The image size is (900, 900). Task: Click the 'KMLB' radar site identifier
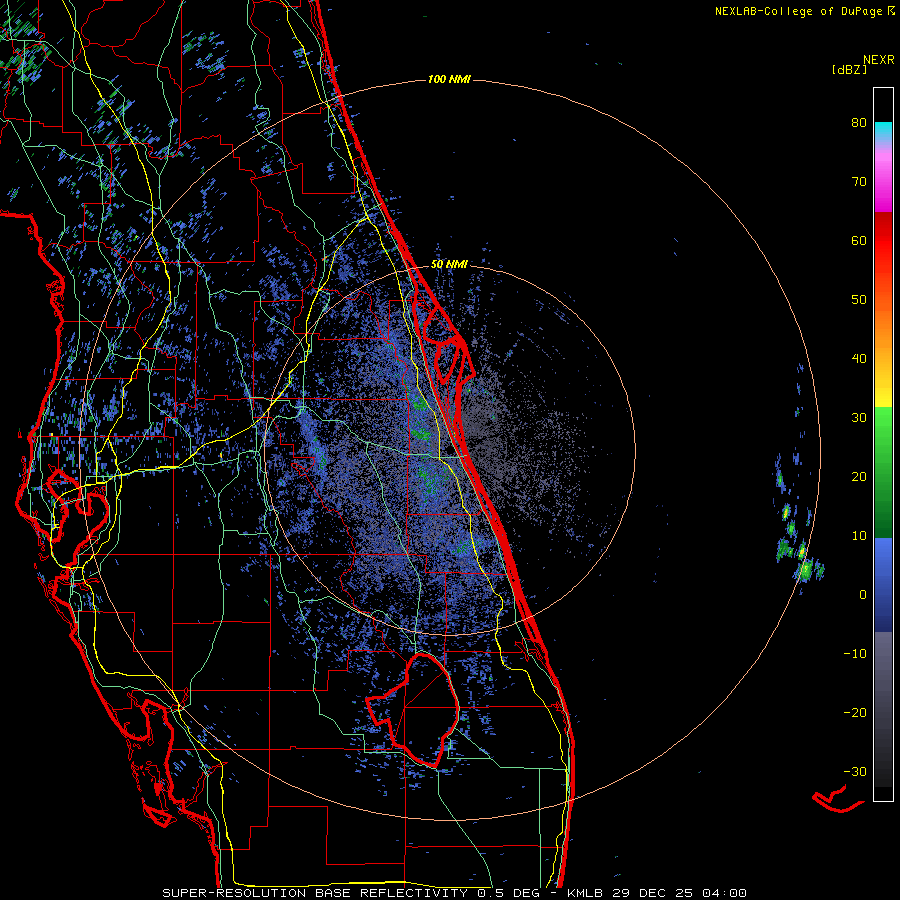pos(584,893)
